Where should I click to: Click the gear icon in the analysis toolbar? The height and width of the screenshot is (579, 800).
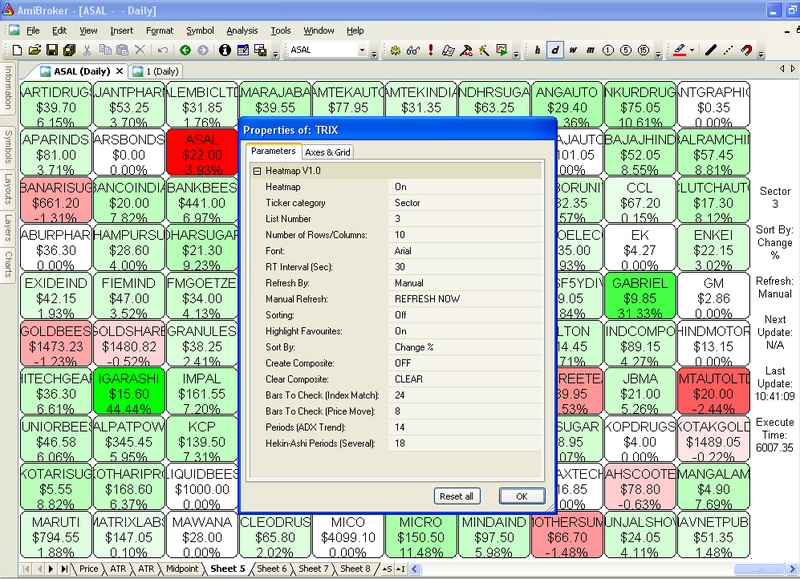click(x=395, y=50)
